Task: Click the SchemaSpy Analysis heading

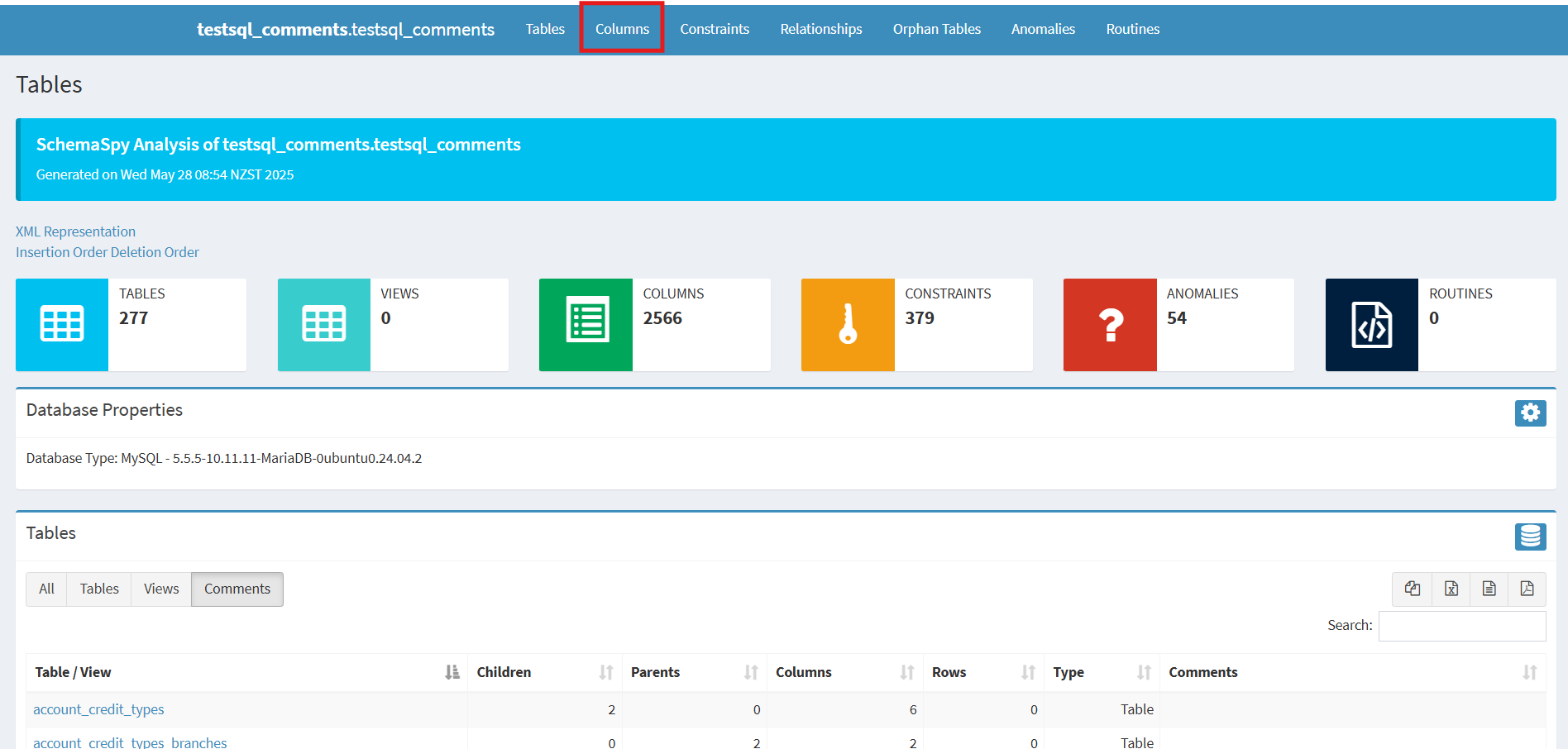Action: pos(279,145)
